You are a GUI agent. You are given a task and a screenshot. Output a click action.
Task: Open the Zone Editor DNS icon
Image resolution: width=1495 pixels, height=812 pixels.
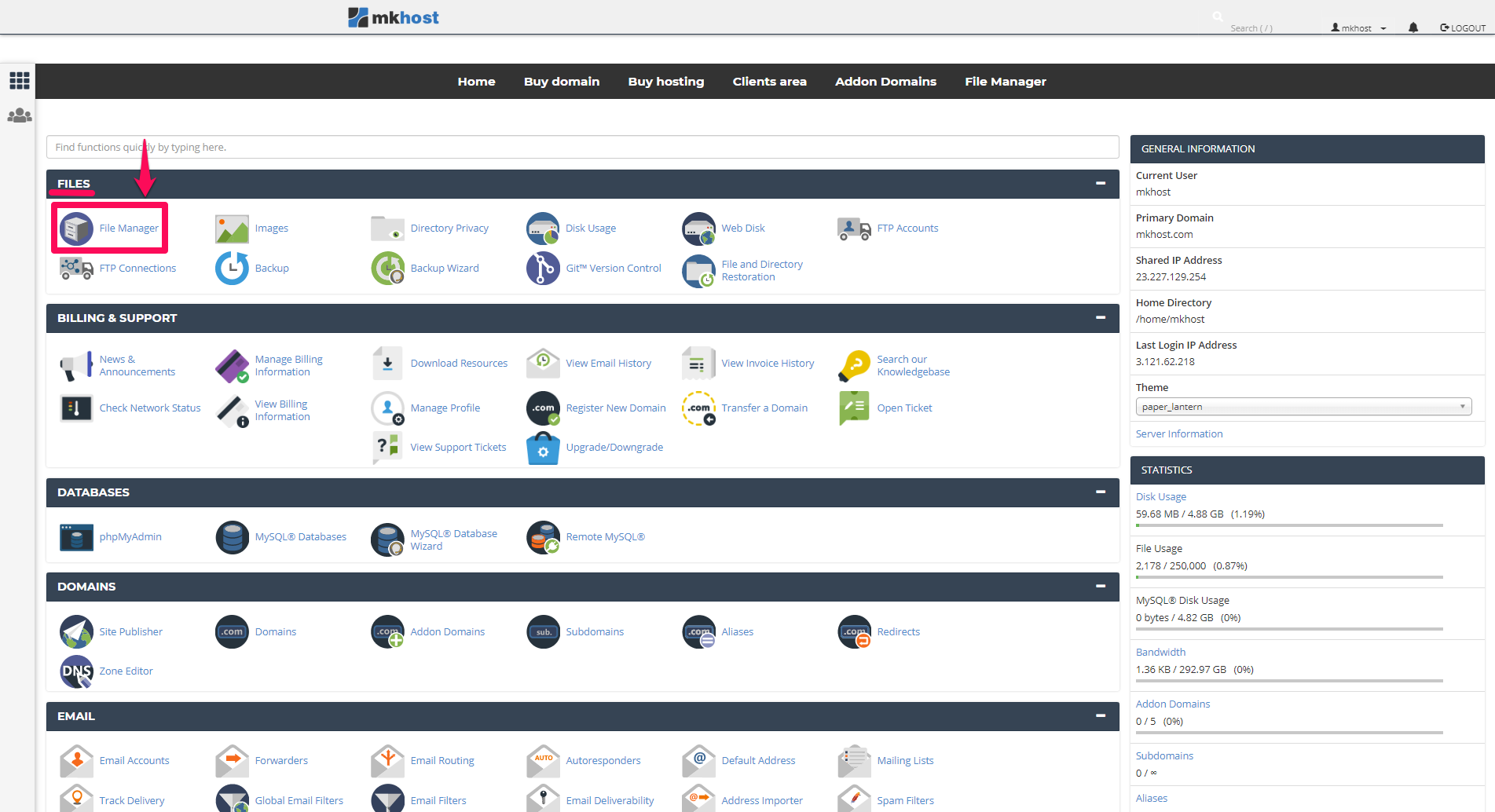coord(77,671)
